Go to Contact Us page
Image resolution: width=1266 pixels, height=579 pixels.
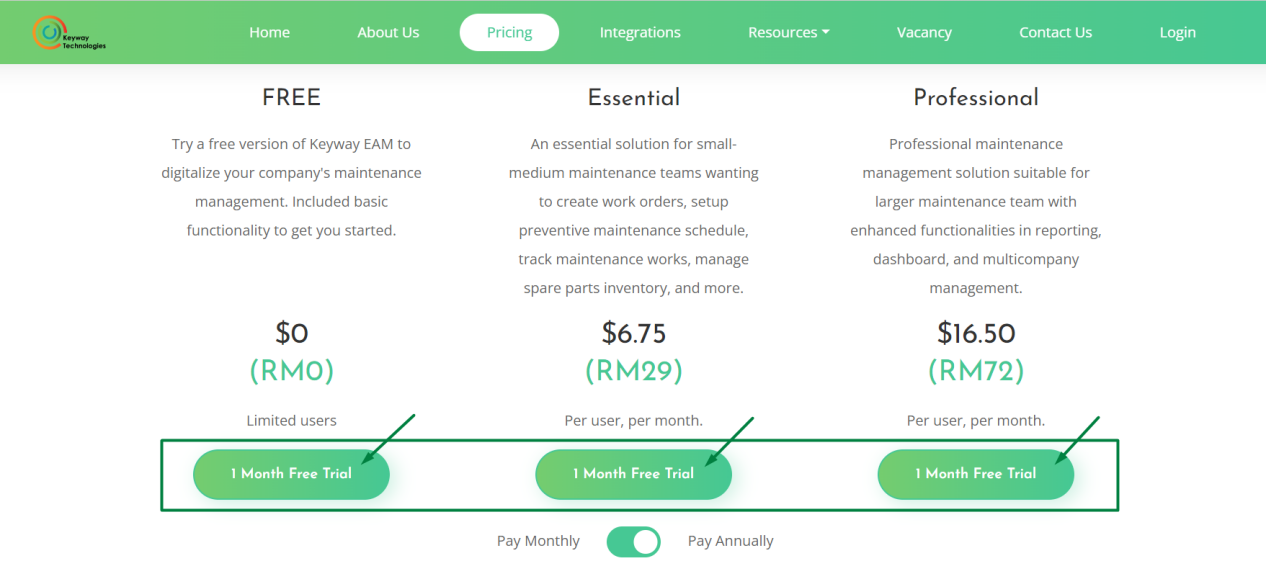(1055, 32)
